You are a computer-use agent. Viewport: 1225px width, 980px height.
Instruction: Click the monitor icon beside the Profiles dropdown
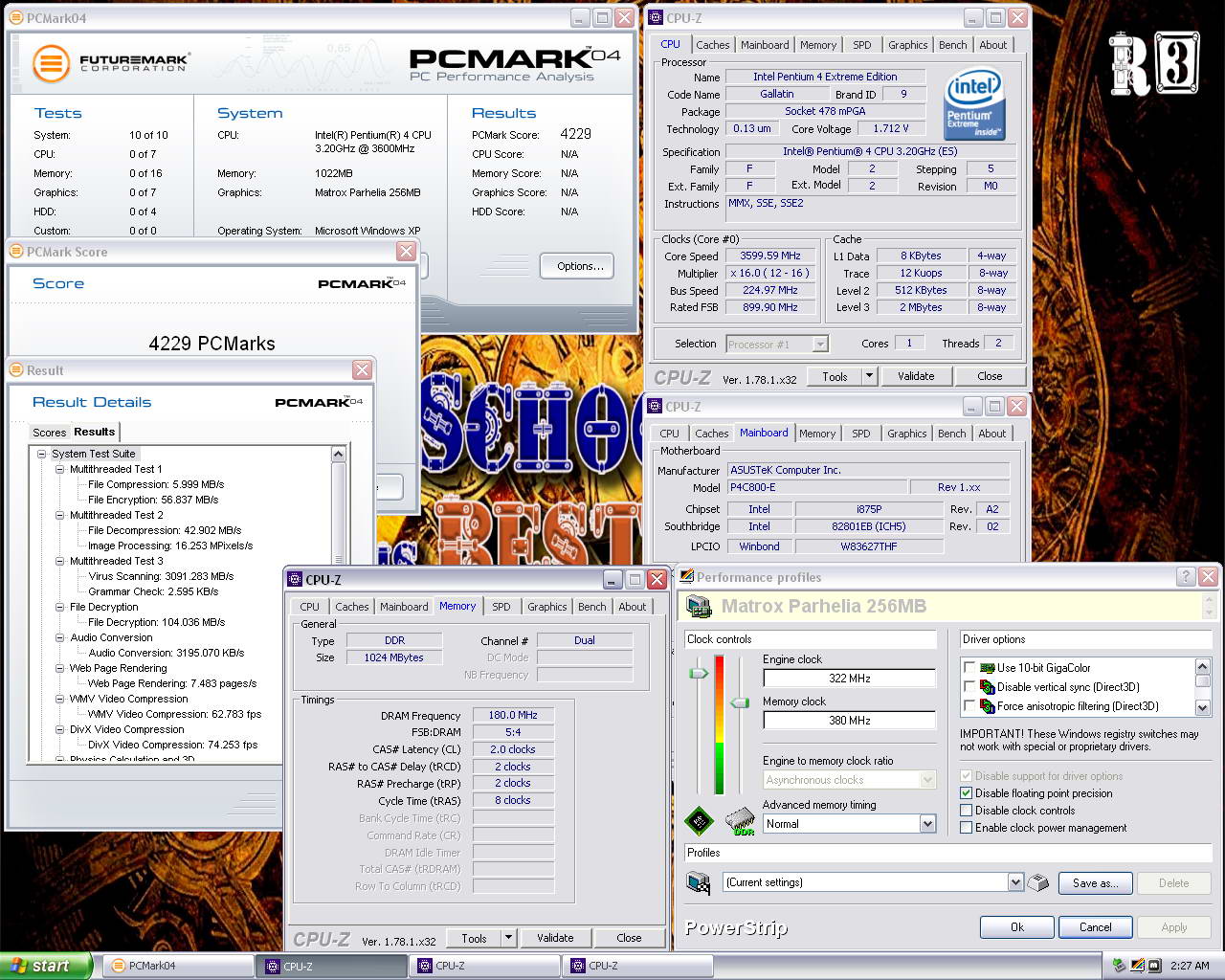pos(699,882)
